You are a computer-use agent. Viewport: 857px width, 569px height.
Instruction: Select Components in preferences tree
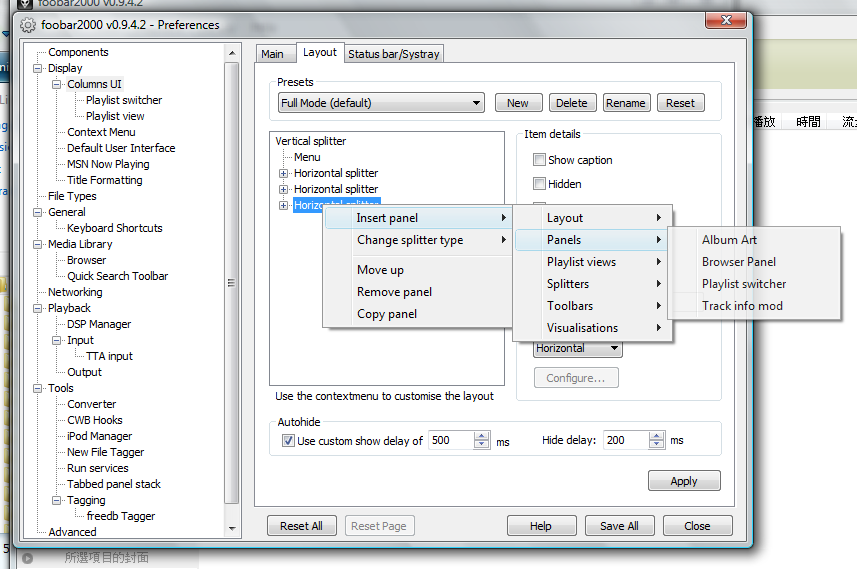click(78, 52)
